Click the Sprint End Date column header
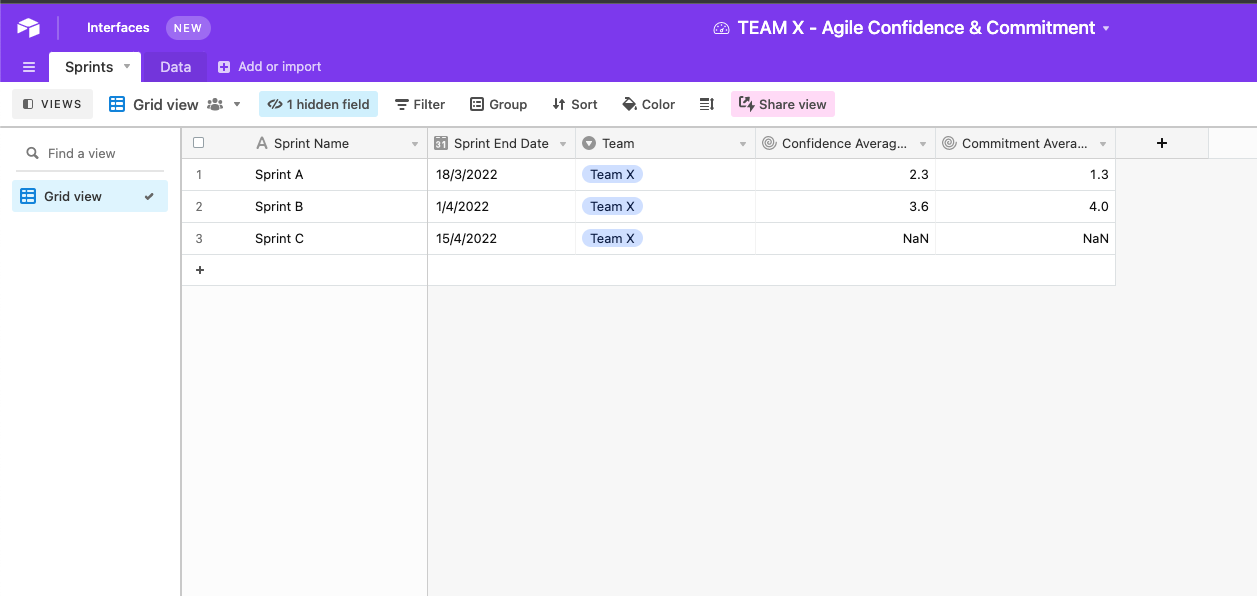 [501, 143]
